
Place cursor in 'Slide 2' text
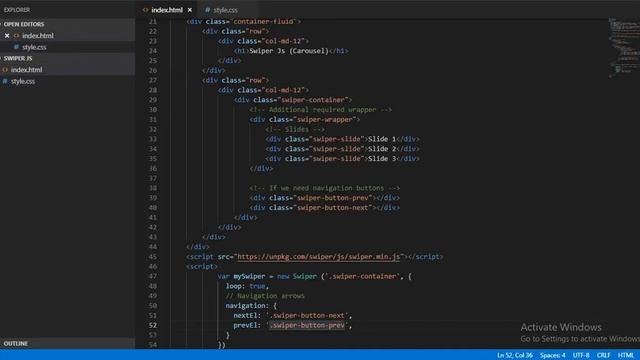382,149
